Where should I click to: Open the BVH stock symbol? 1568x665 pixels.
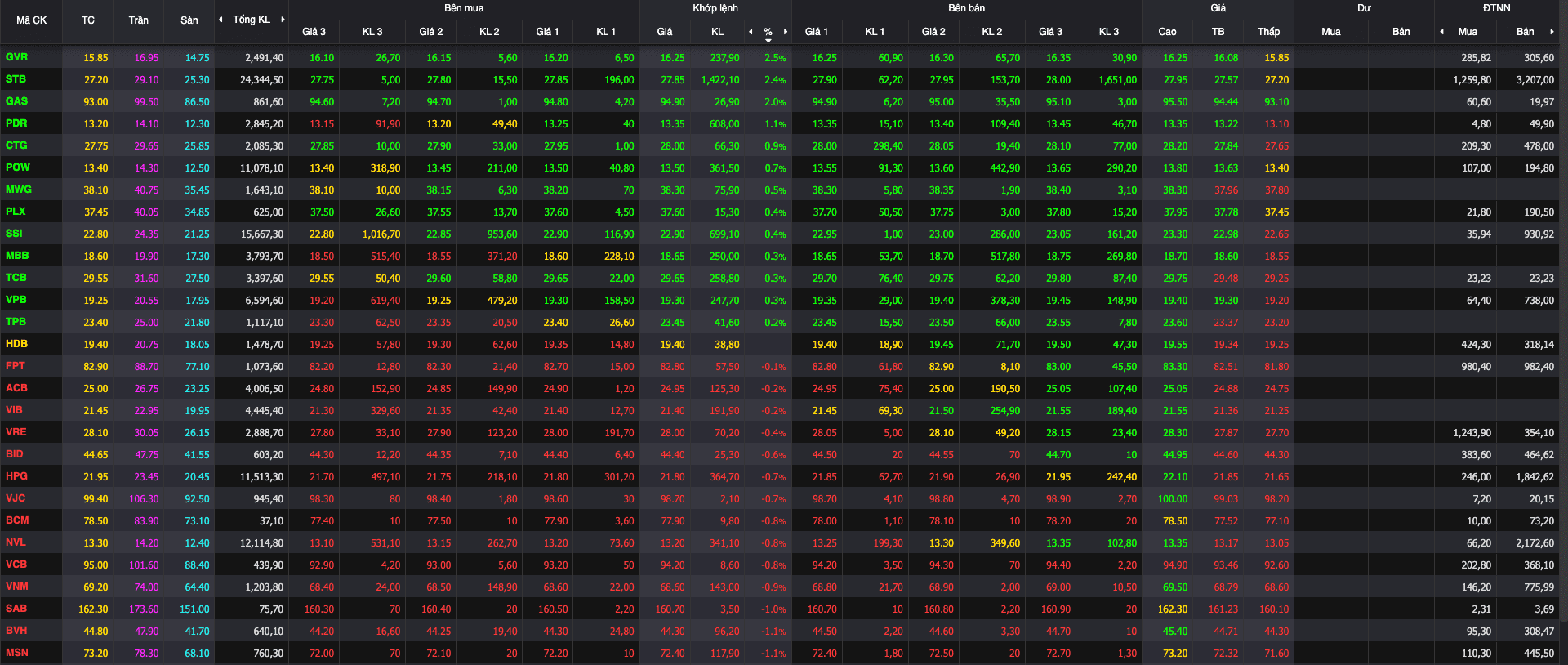click(x=16, y=631)
